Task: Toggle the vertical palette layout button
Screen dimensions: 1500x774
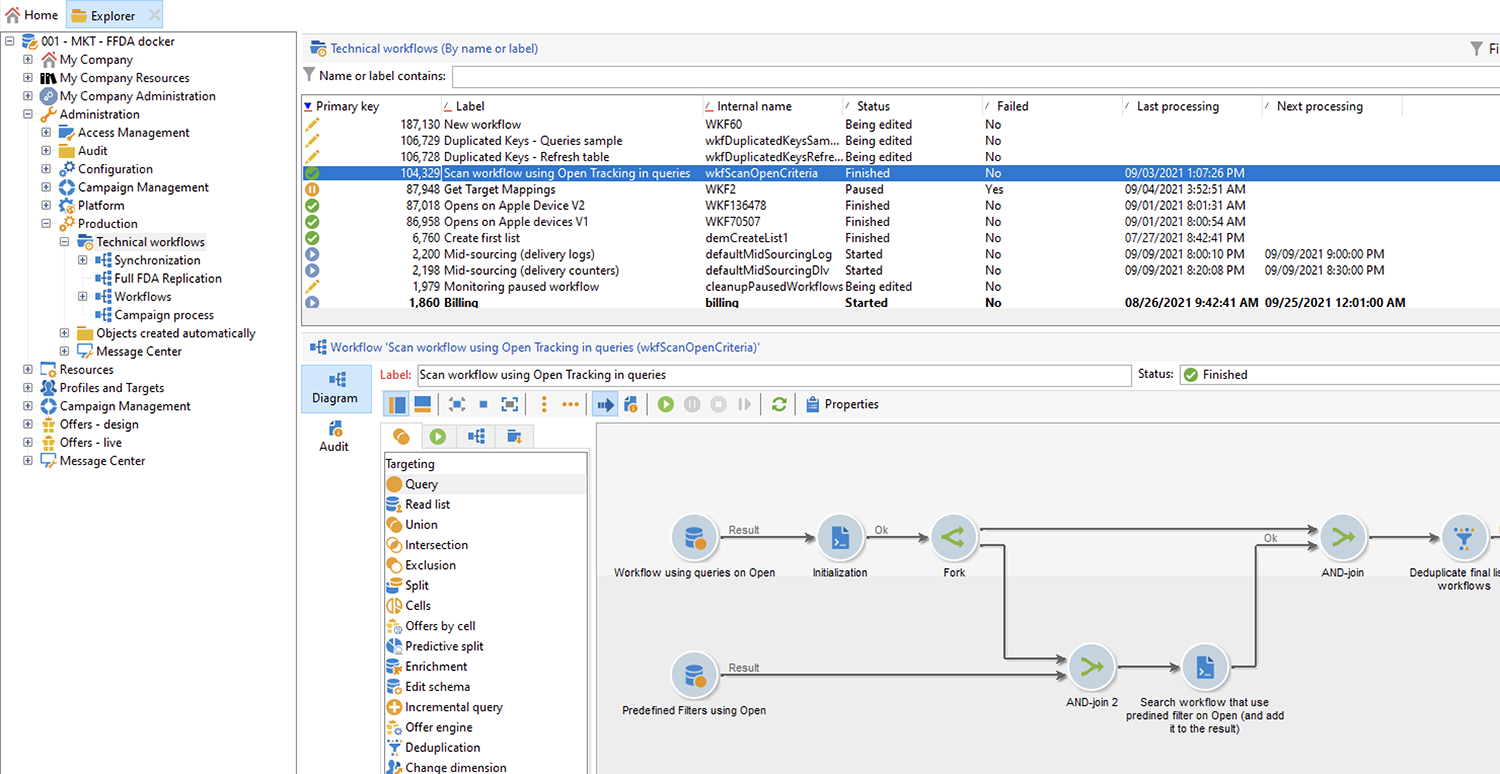Action: [396, 404]
